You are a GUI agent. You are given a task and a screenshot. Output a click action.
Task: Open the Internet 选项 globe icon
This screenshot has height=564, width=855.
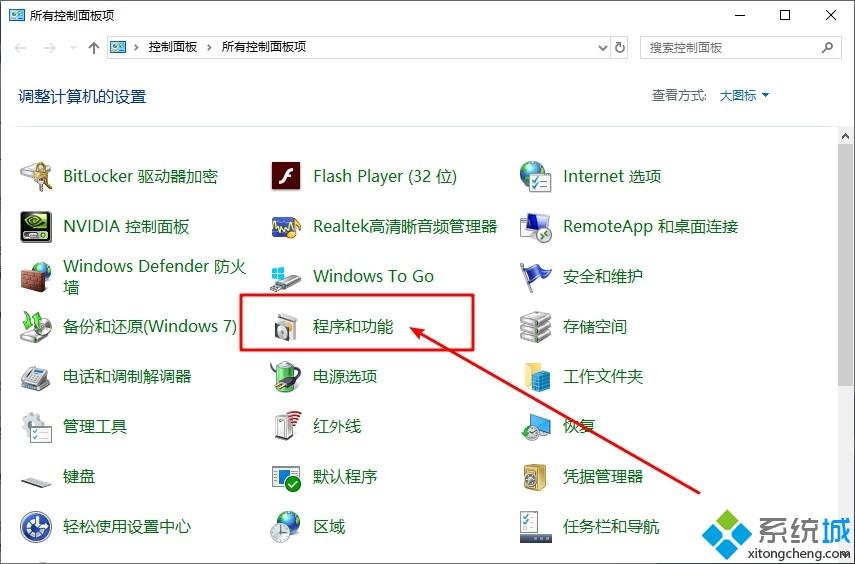535,176
